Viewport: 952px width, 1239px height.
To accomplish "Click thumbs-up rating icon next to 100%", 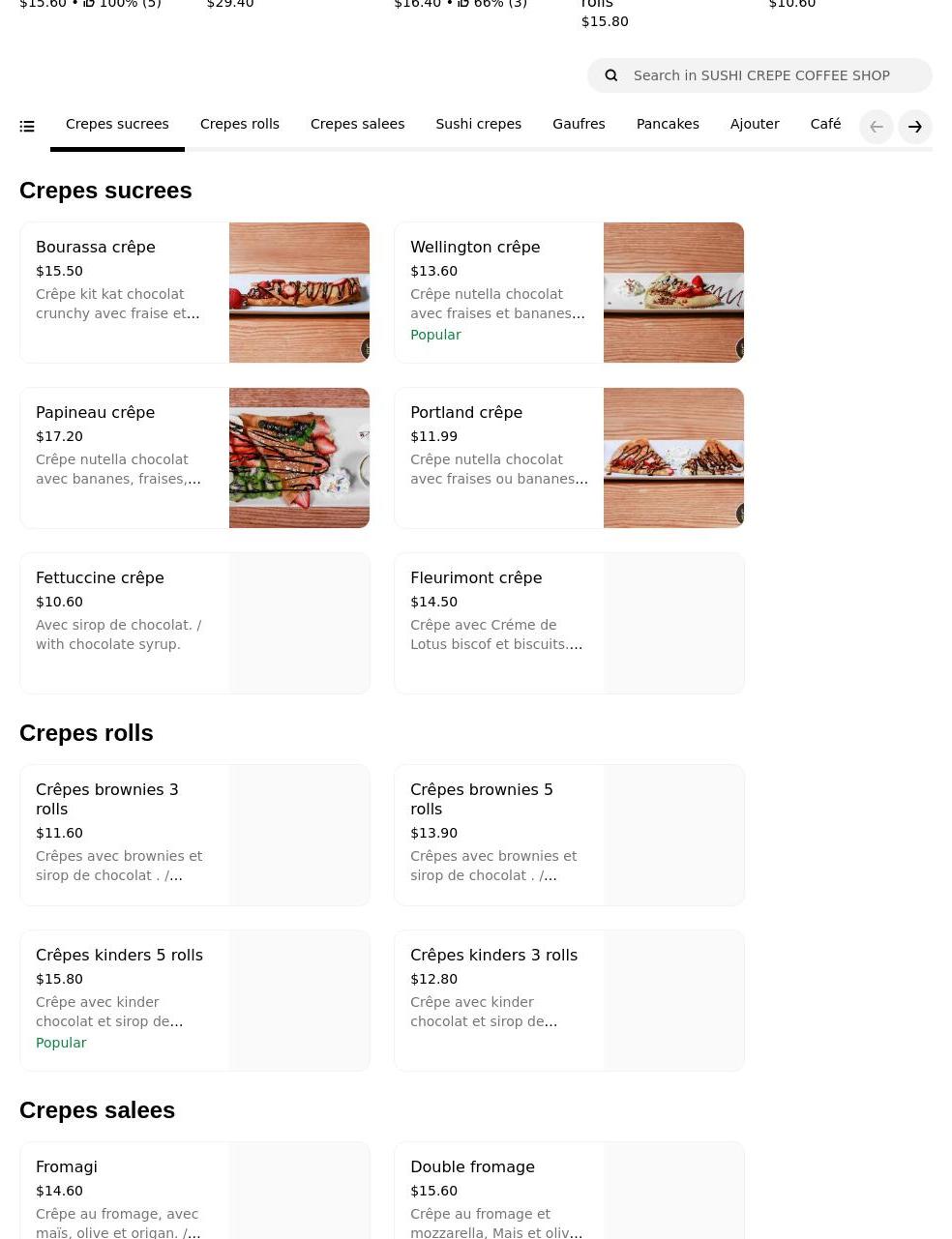I will pos(89,4).
